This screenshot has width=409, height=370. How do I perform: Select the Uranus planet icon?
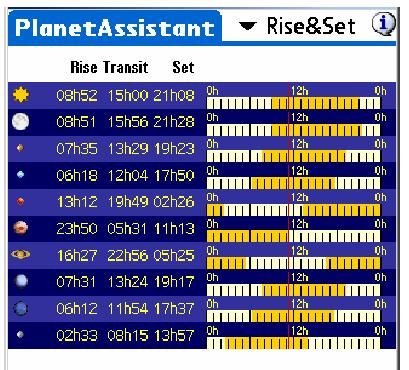coord(21,282)
